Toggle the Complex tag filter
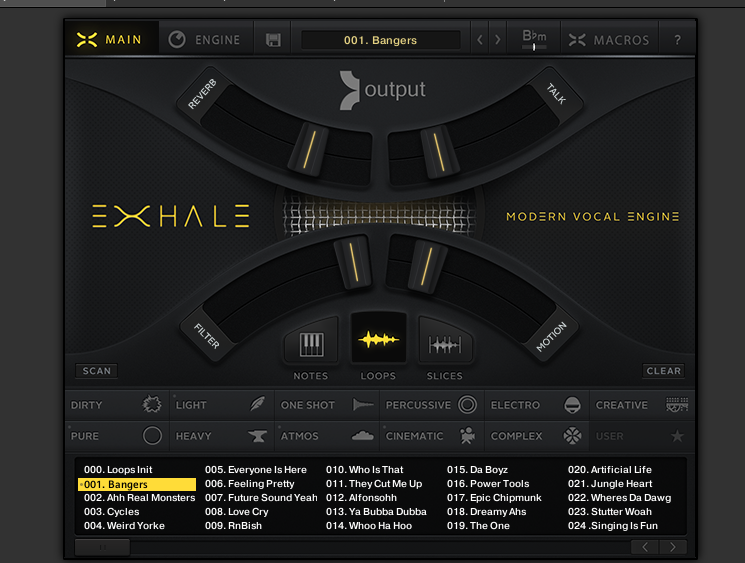 coord(537,436)
